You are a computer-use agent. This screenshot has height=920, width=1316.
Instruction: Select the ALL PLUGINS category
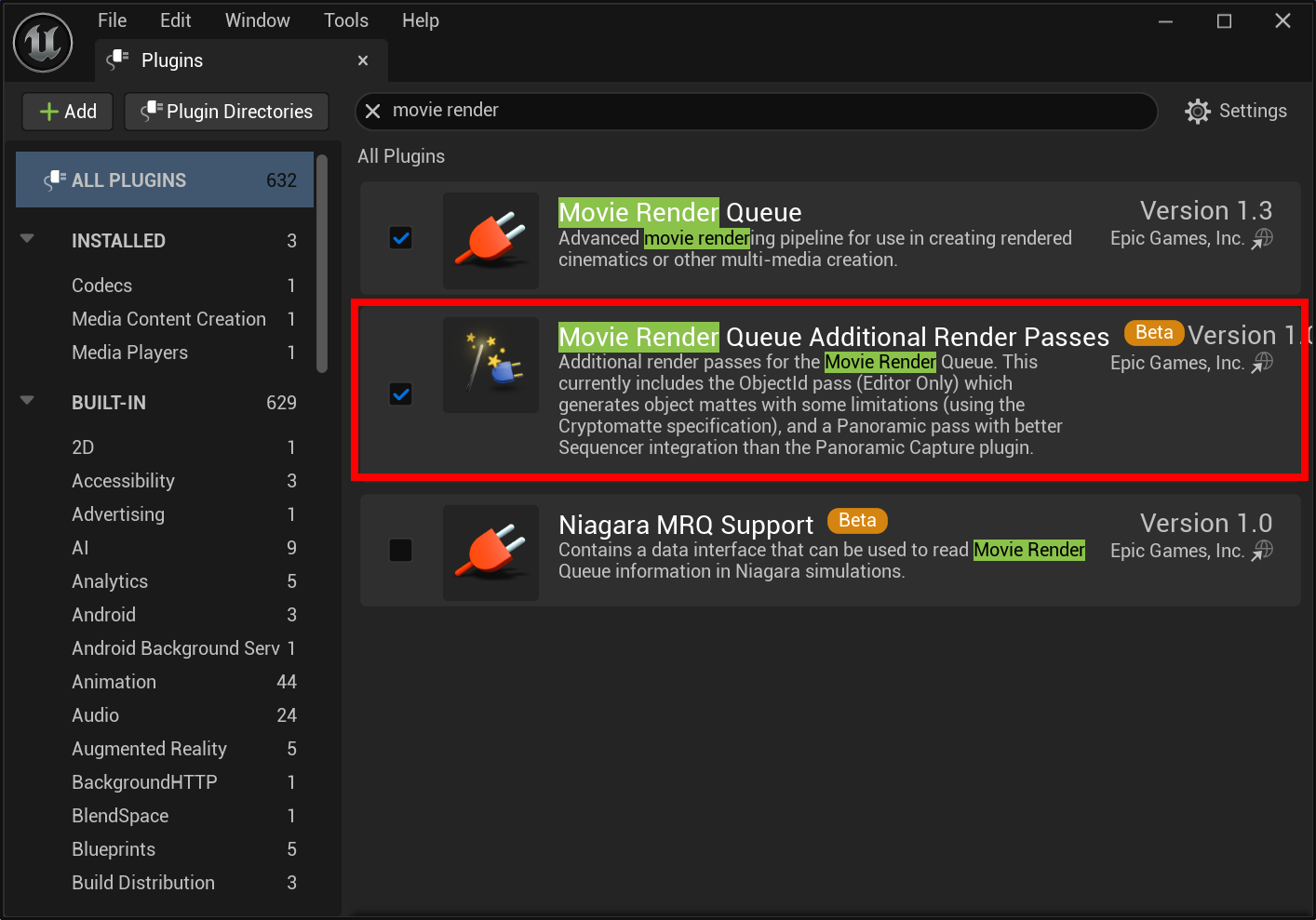pyautogui.click(x=165, y=180)
